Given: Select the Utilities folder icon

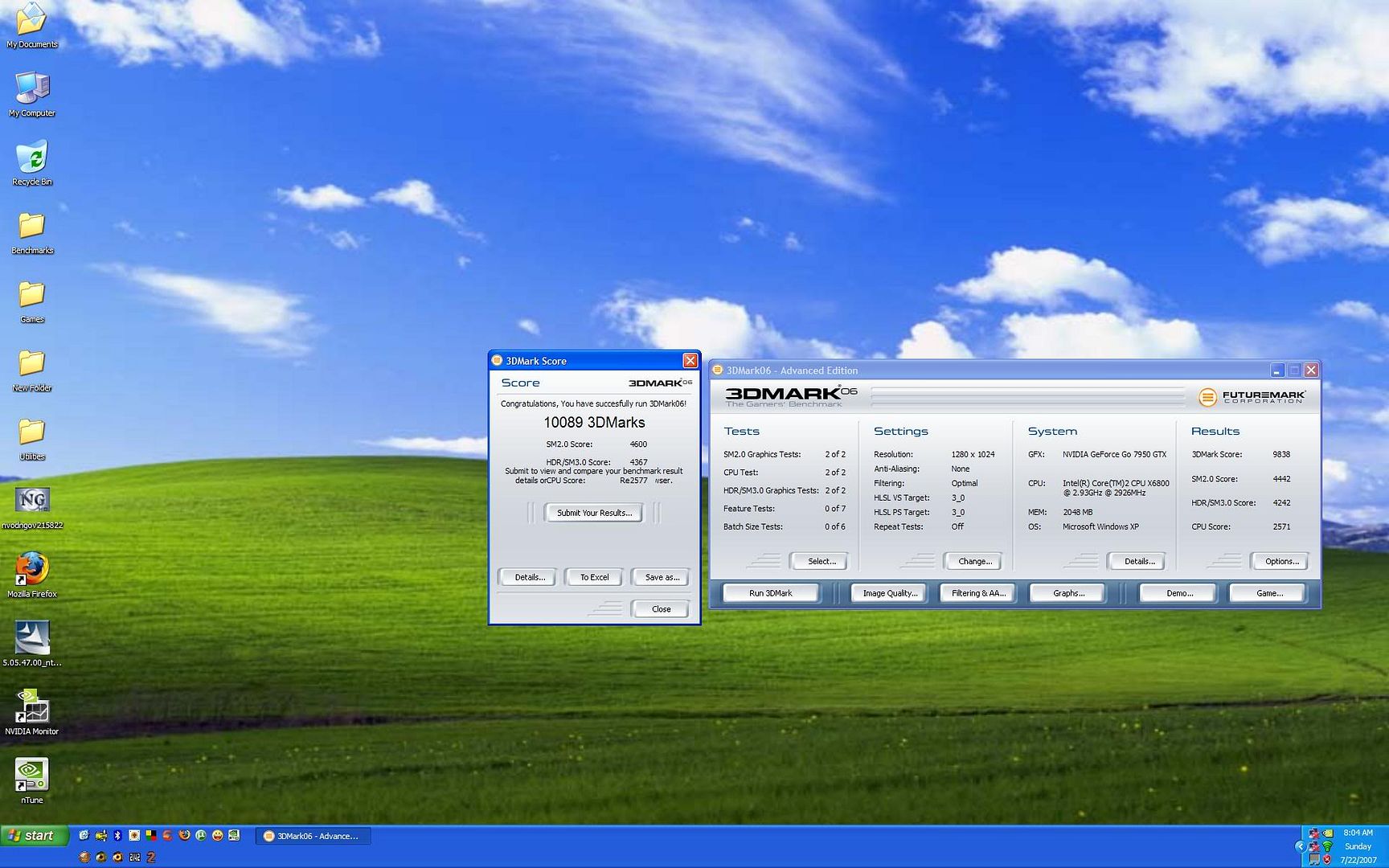Looking at the screenshot, I should pyautogui.click(x=32, y=439).
